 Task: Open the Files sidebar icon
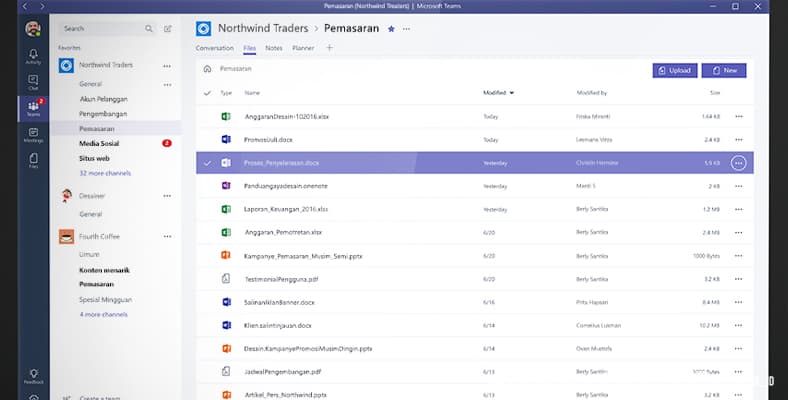point(33,161)
